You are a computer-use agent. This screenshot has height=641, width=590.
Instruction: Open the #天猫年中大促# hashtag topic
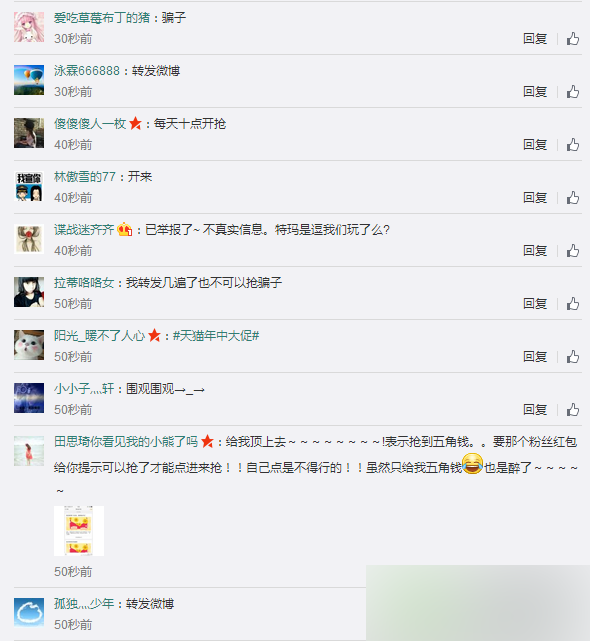(216, 336)
